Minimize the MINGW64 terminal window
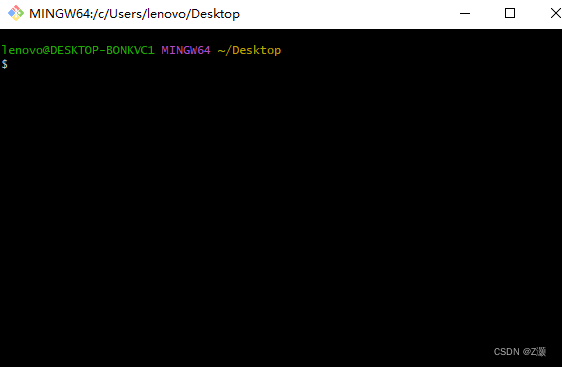 pyautogui.click(x=465, y=14)
